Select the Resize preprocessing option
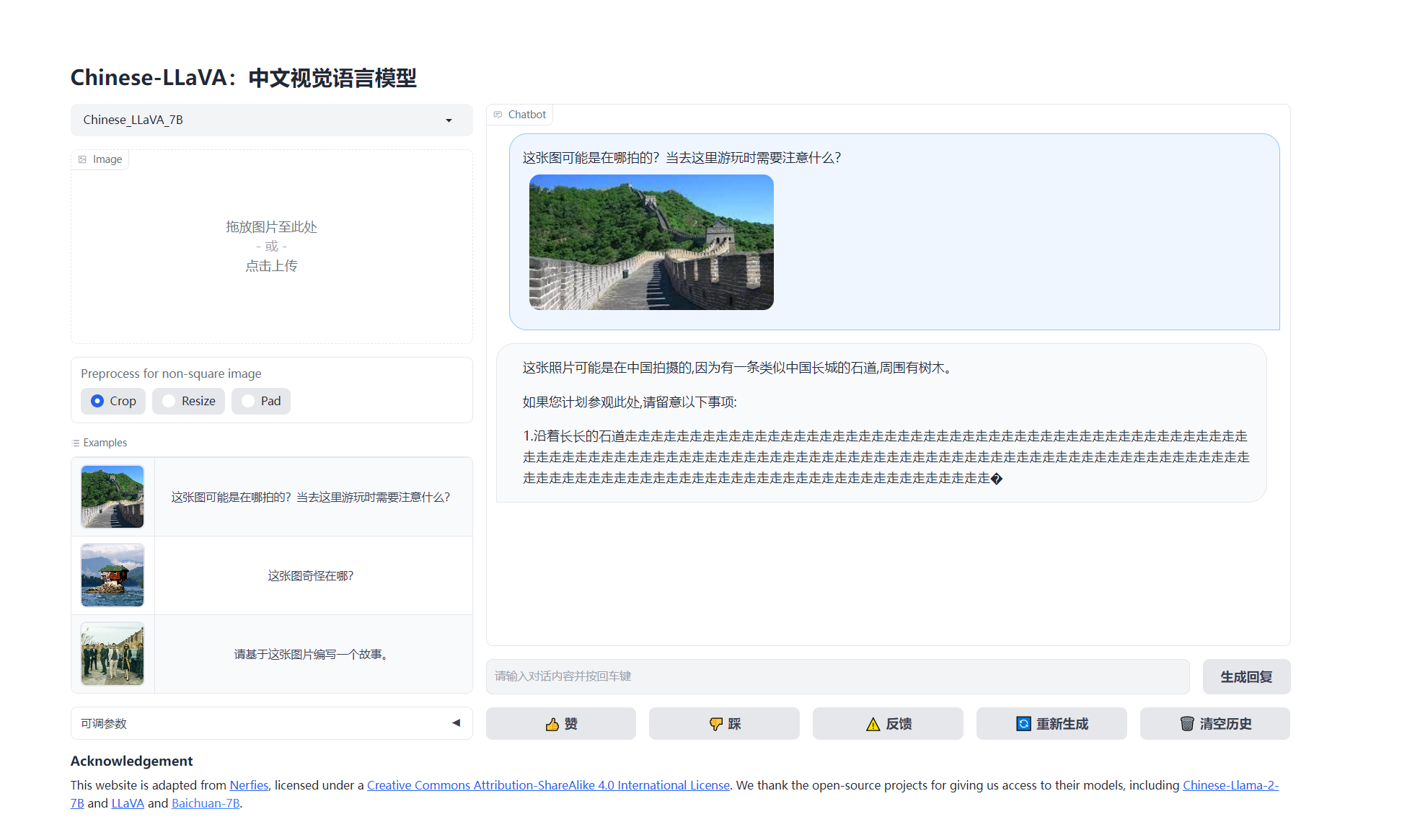 coord(169,401)
